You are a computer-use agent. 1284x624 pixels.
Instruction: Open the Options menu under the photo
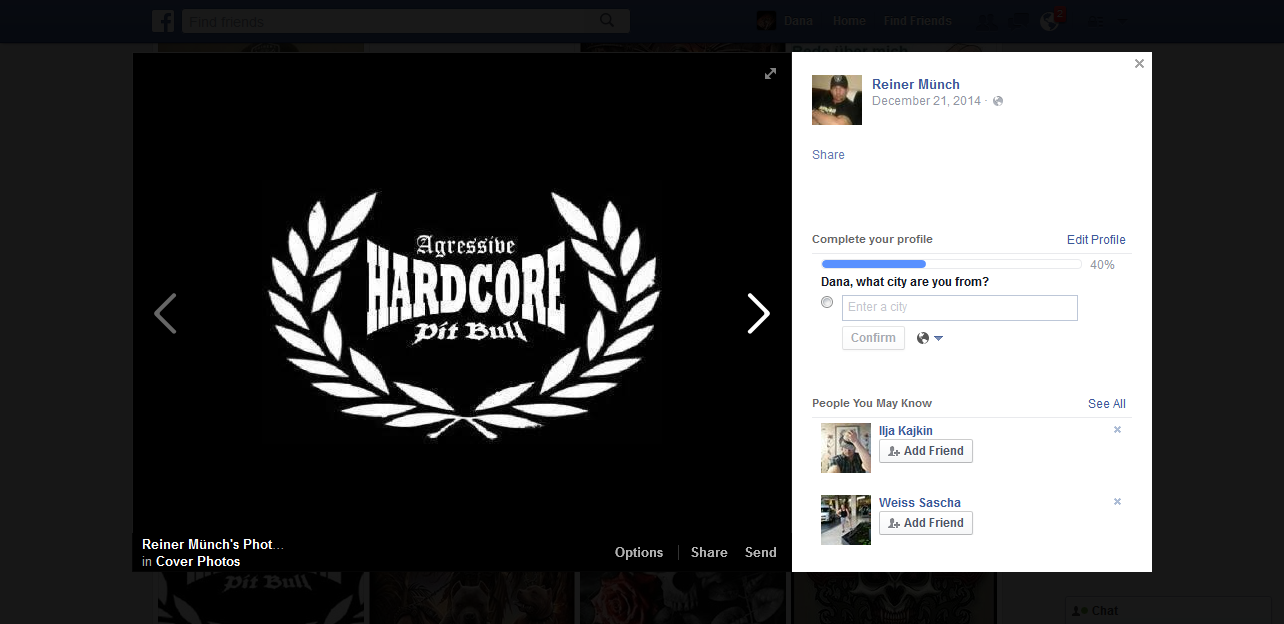click(639, 552)
